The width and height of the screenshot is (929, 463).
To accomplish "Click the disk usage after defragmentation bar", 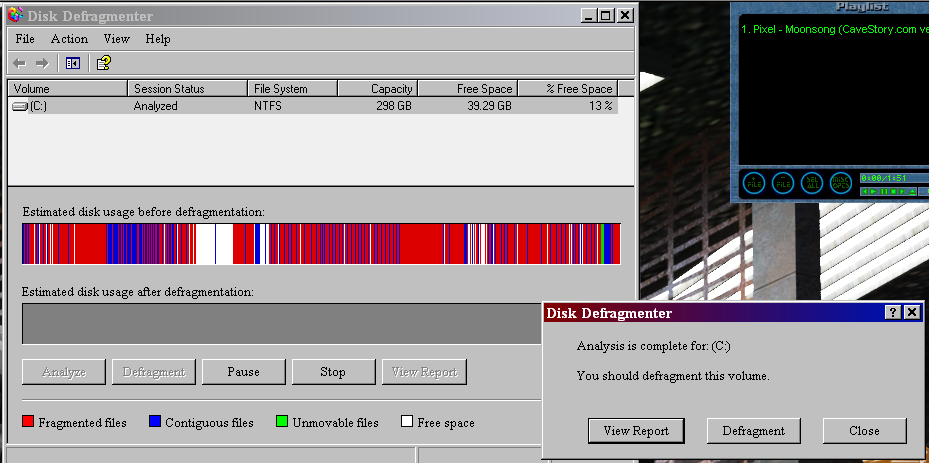I will pyautogui.click(x=282, y=324).
